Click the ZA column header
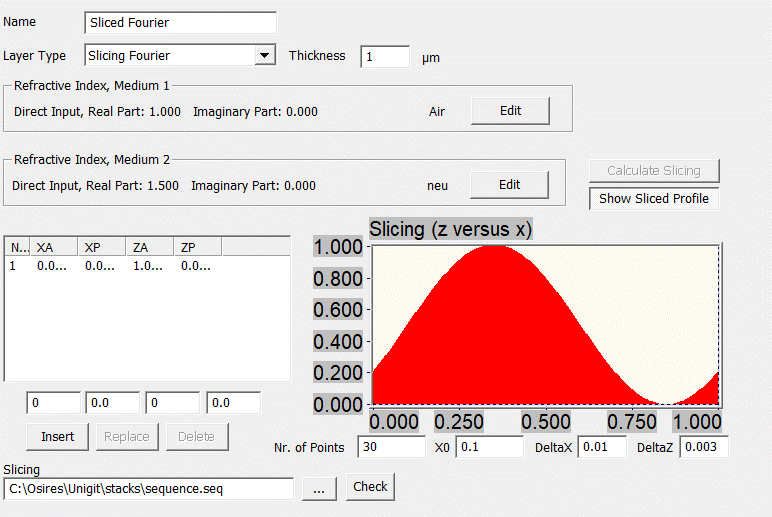Screen dimensions: 772x517 pos(150,247)
